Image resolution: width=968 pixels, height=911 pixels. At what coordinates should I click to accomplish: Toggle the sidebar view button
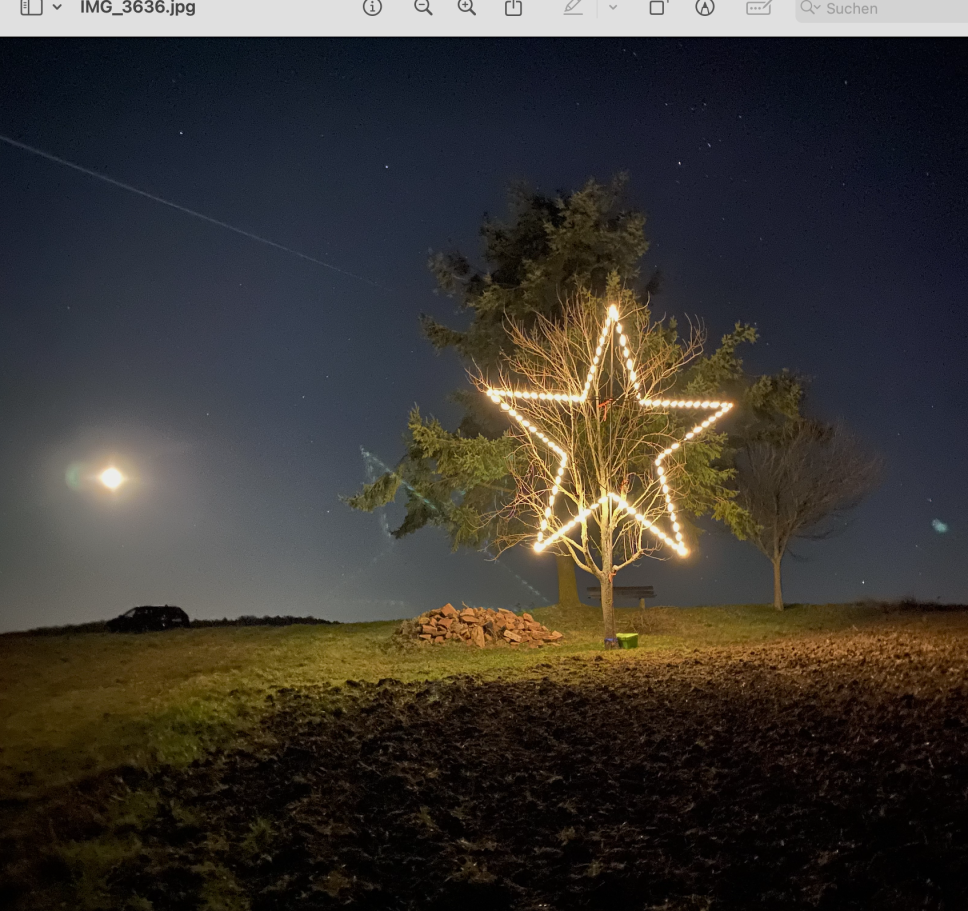click(x=31, y=7)
